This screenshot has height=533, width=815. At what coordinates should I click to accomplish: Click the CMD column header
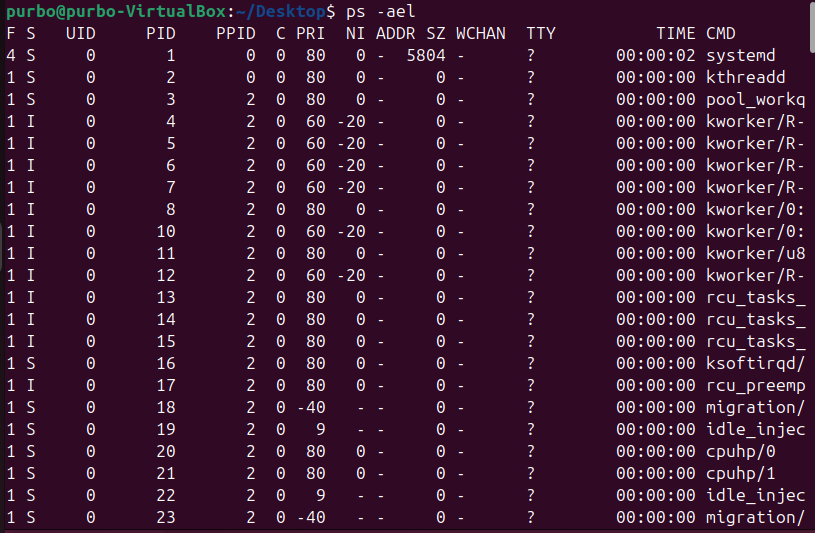click(720, 33)
